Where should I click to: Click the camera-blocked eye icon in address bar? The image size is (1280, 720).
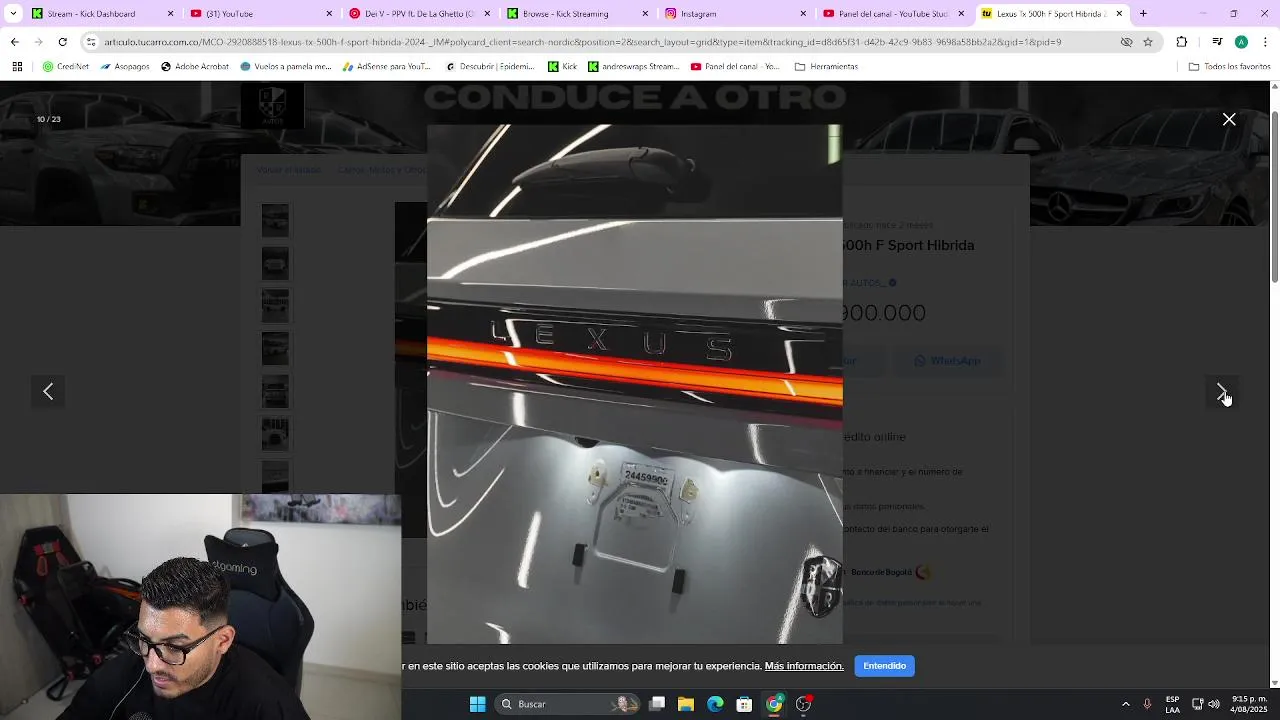pyautogui.click(x=1126, y=42)
